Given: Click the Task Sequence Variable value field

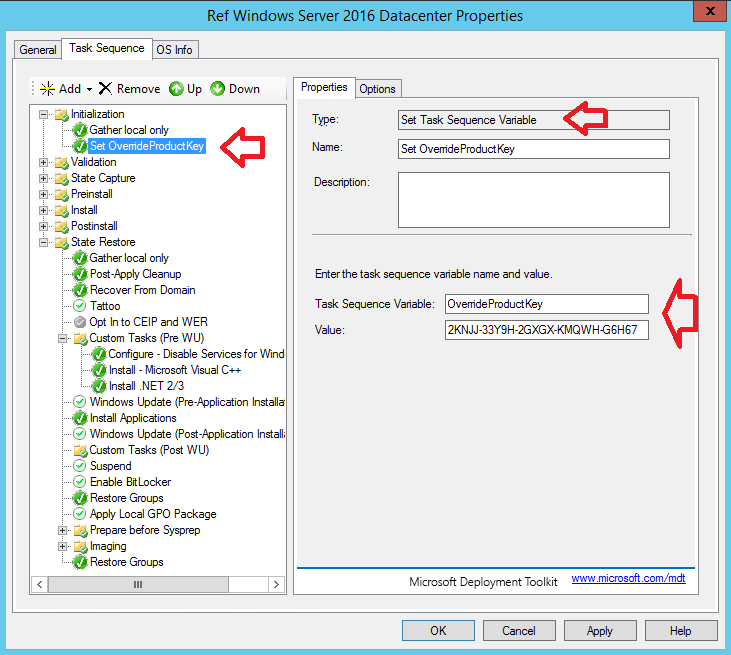Looking at the screenshot, I should tap(547, 304).
